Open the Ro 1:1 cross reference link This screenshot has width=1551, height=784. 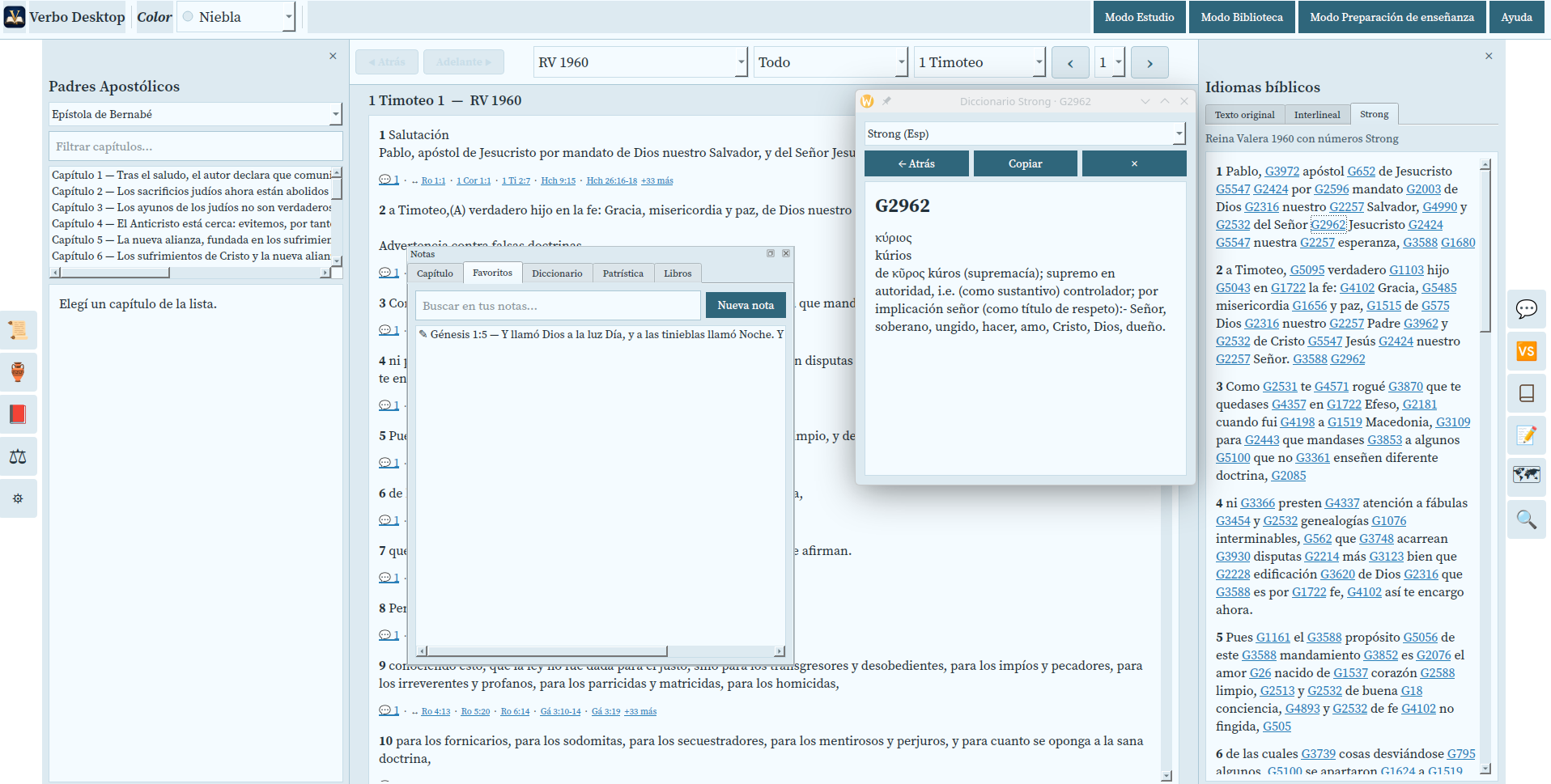point(433,180)
